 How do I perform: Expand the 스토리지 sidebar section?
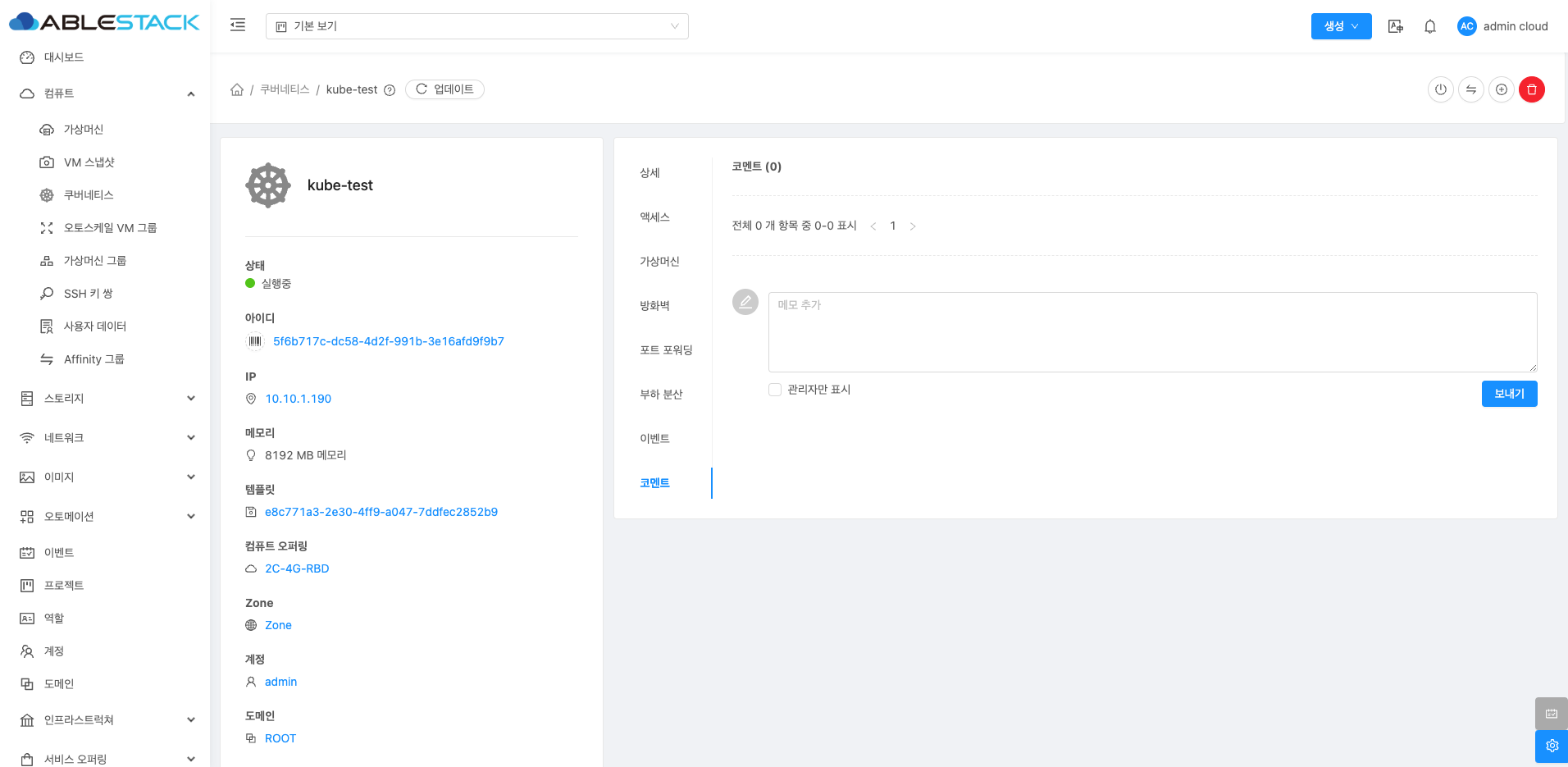107,399
